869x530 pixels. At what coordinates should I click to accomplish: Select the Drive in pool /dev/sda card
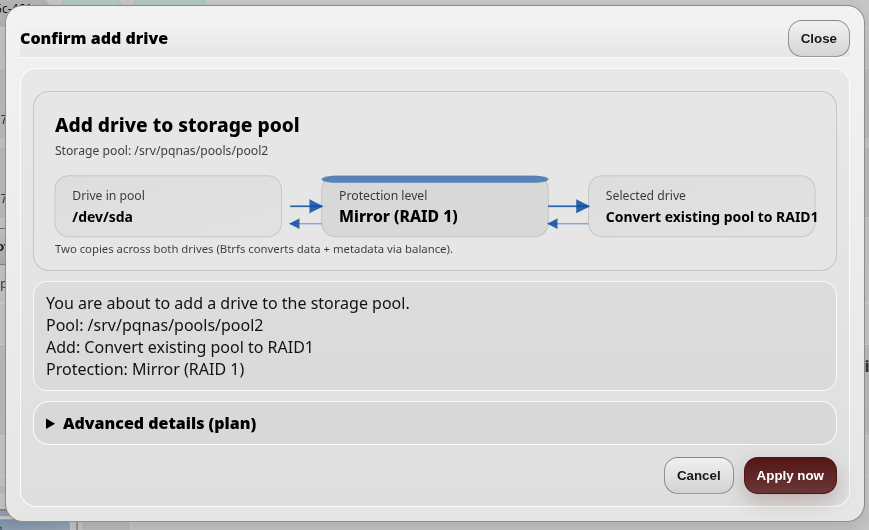point(168,206)
